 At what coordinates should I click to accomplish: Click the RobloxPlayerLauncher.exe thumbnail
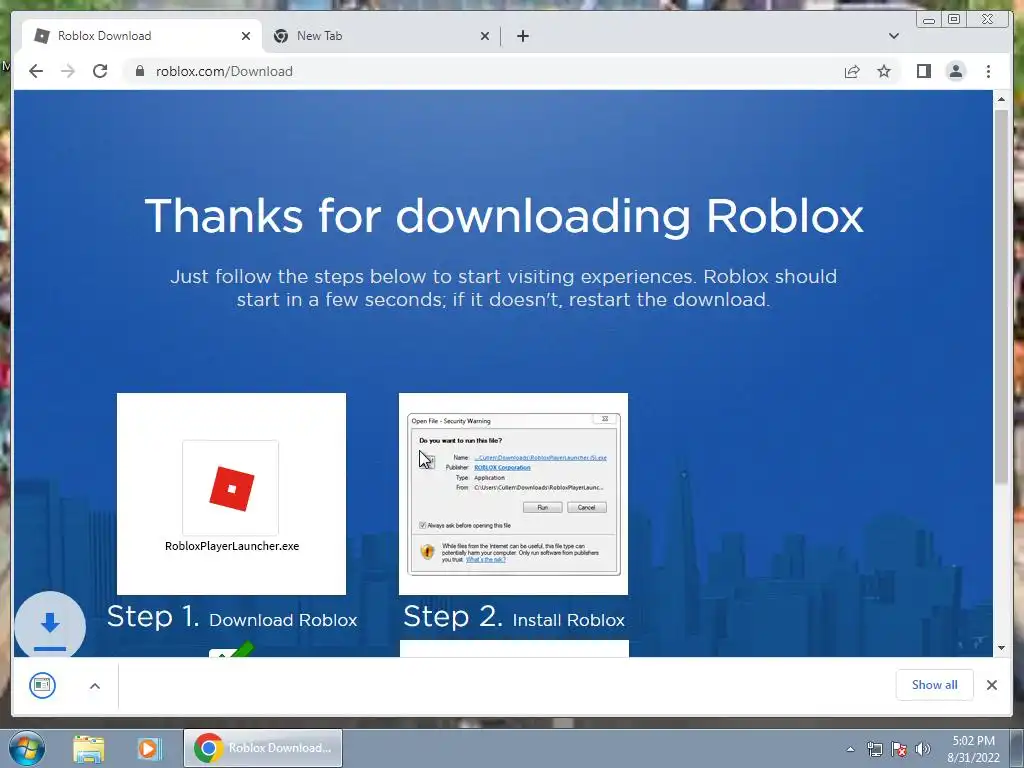[231, 494]
